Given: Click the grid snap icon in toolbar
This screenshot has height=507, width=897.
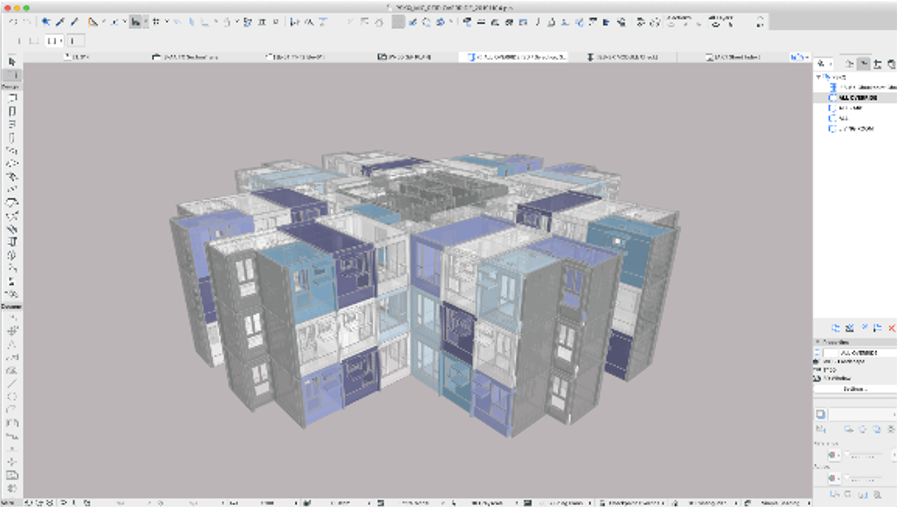Looking at the screenshot, I should coord(156,22).
